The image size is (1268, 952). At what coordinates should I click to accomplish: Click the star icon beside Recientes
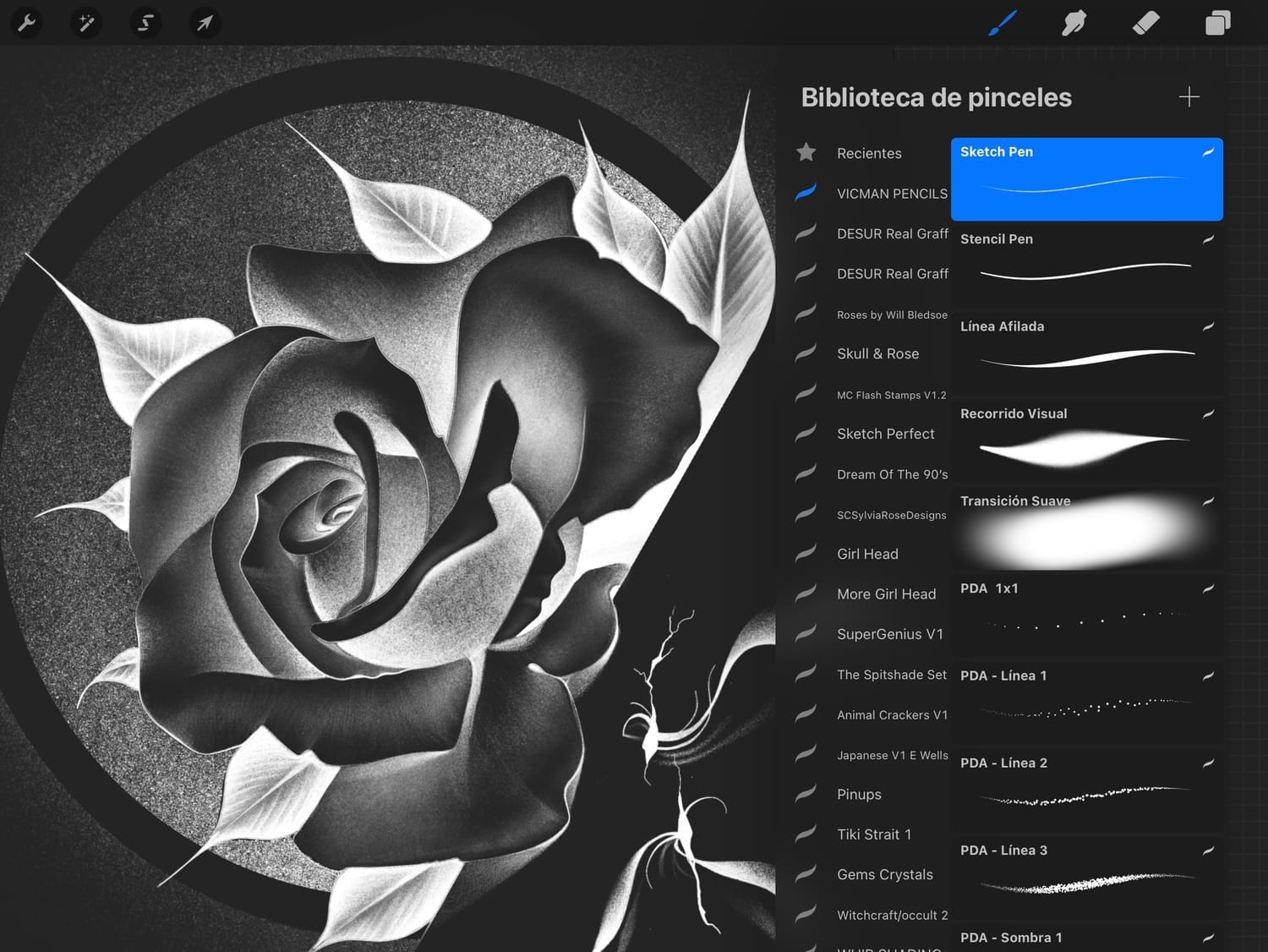point(806,152)
